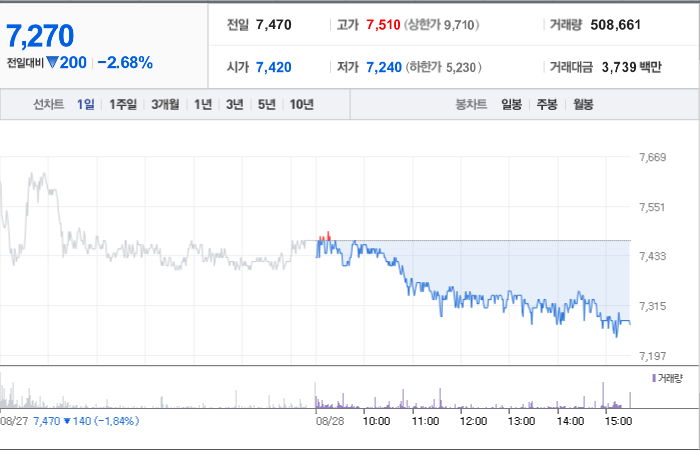Click the 7,315 y-axis label
700x450 pixels.
(652, 306)
